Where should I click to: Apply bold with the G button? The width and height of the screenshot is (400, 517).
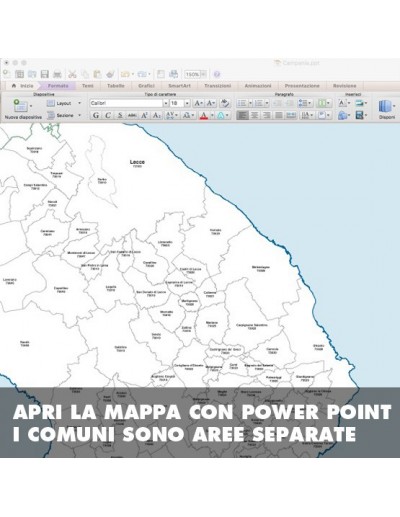click(x=96, y=115)
